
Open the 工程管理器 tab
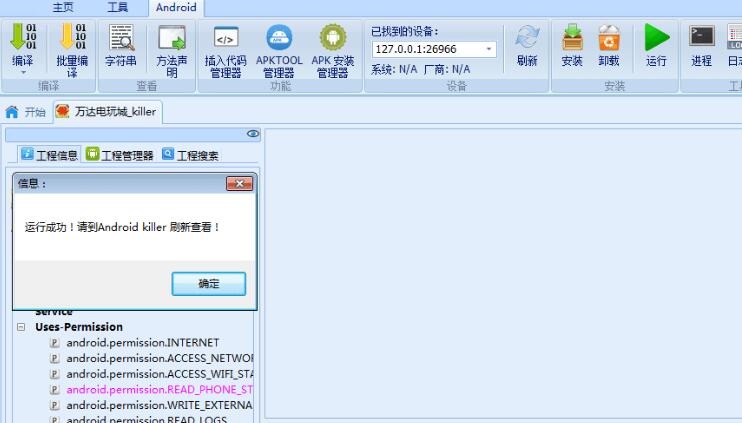(120, 155)
